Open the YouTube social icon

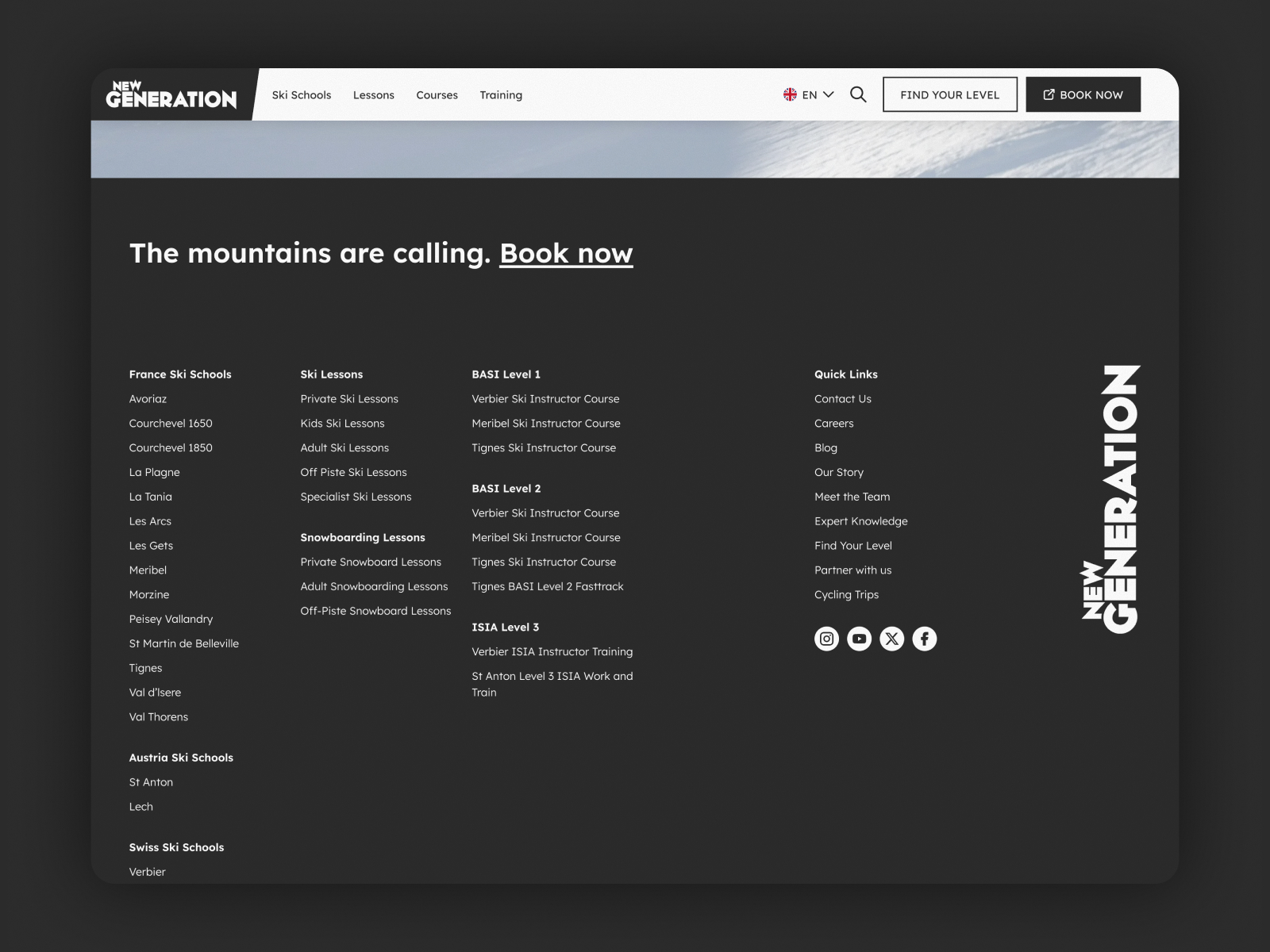(x=859, y=639)
